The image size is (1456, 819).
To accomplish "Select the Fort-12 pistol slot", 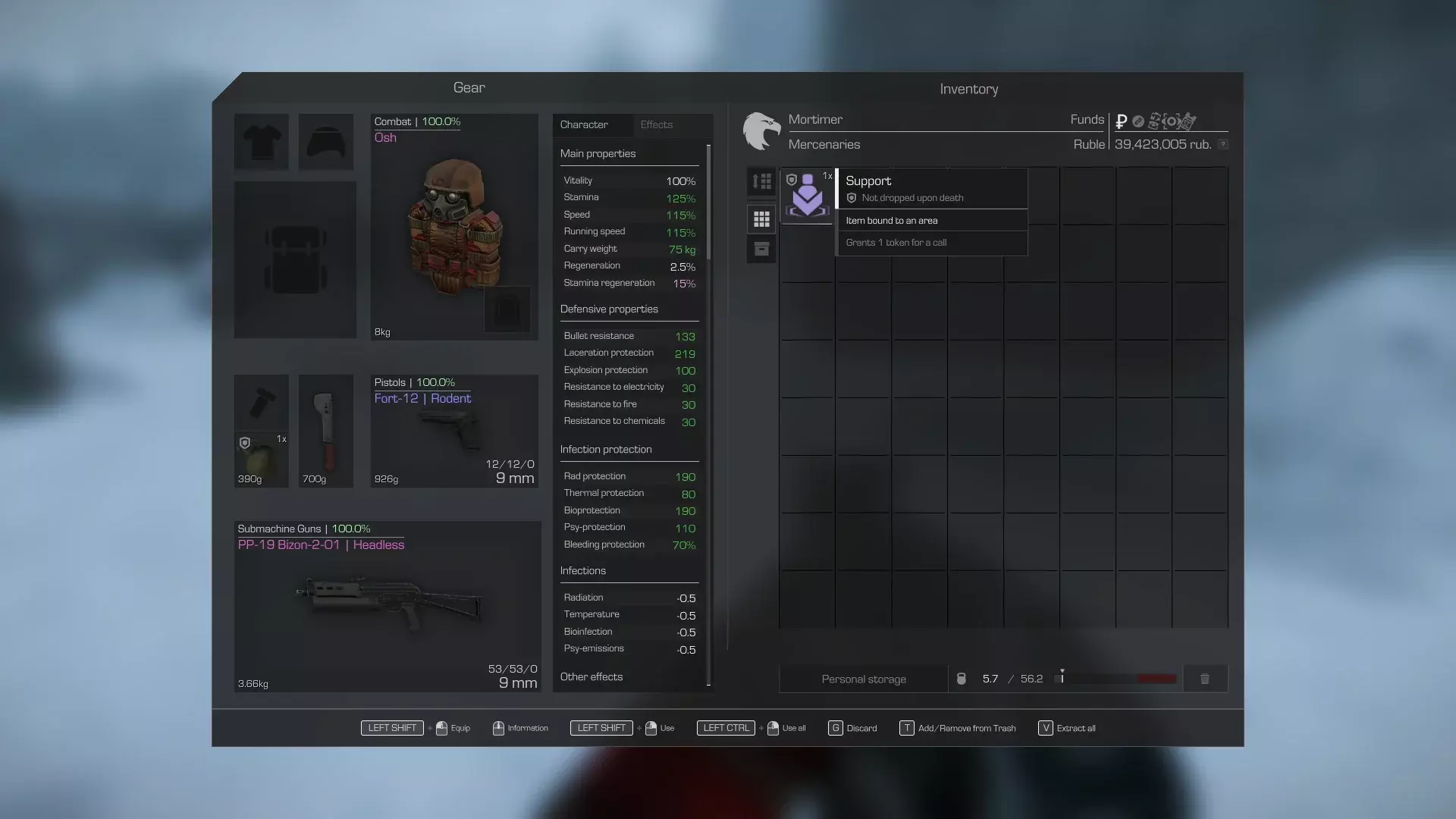I will [x=454, y=432].
